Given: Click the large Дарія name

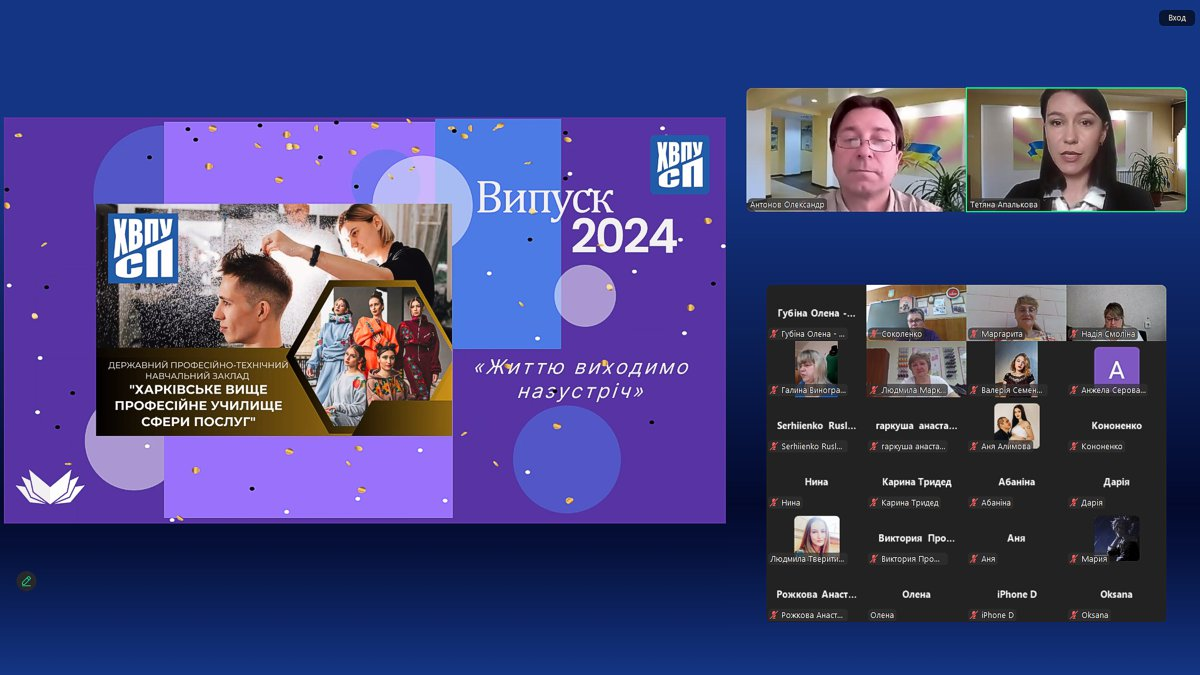Looking at the screenshot, I should click(1116, 481).
